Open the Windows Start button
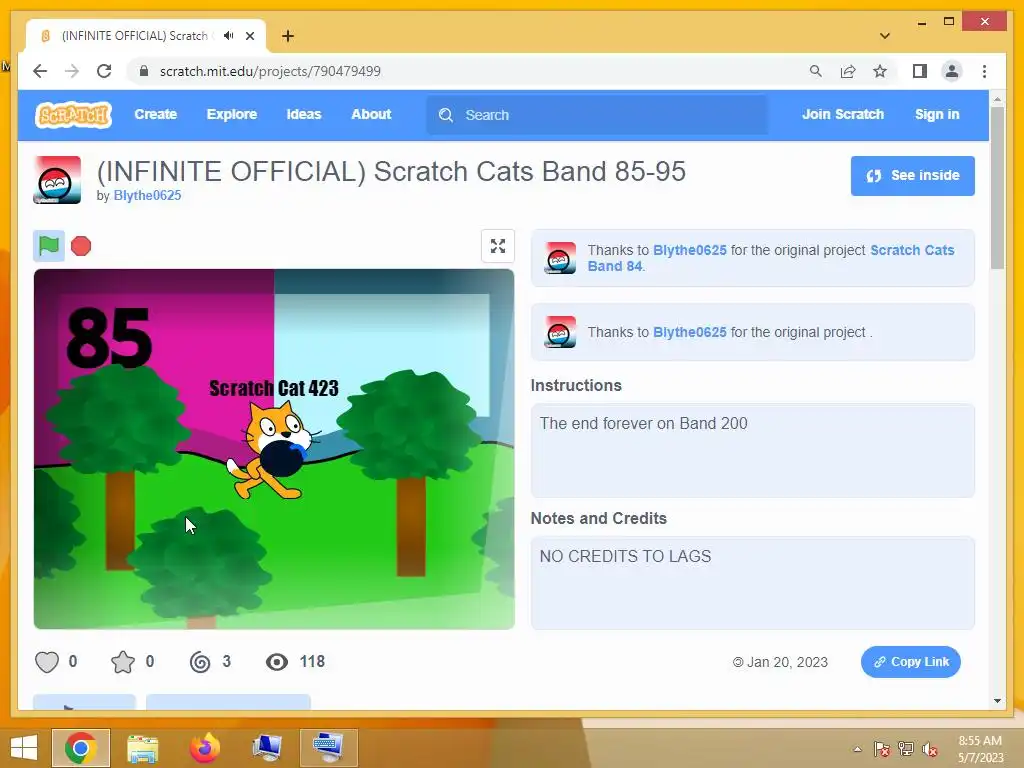Image resolution: width=1024 pixels, height=768 pixels. tap(24, 748)
